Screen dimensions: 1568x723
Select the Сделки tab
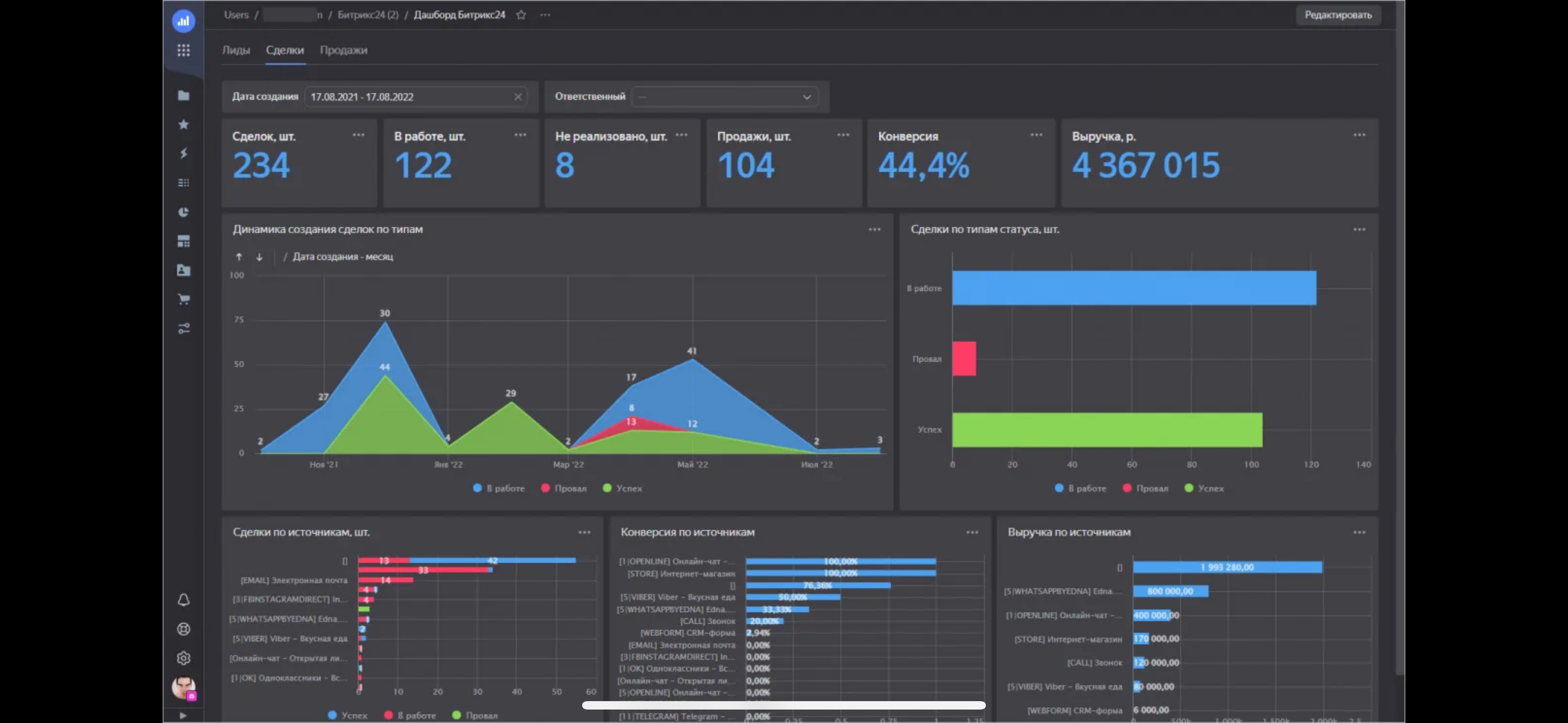click(285, 50)
